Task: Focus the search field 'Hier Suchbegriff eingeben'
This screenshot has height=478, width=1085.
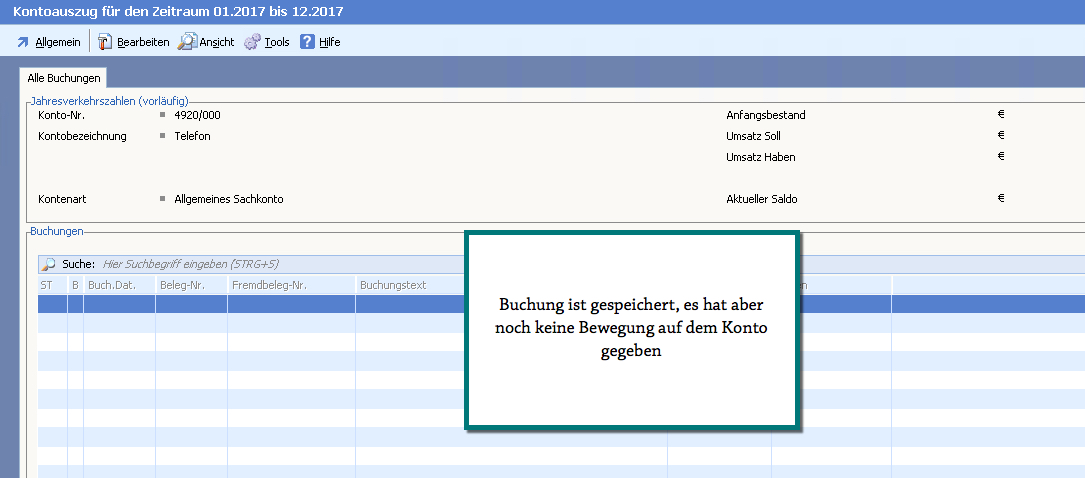Action: pyautogui.click(x=190, y=264)
